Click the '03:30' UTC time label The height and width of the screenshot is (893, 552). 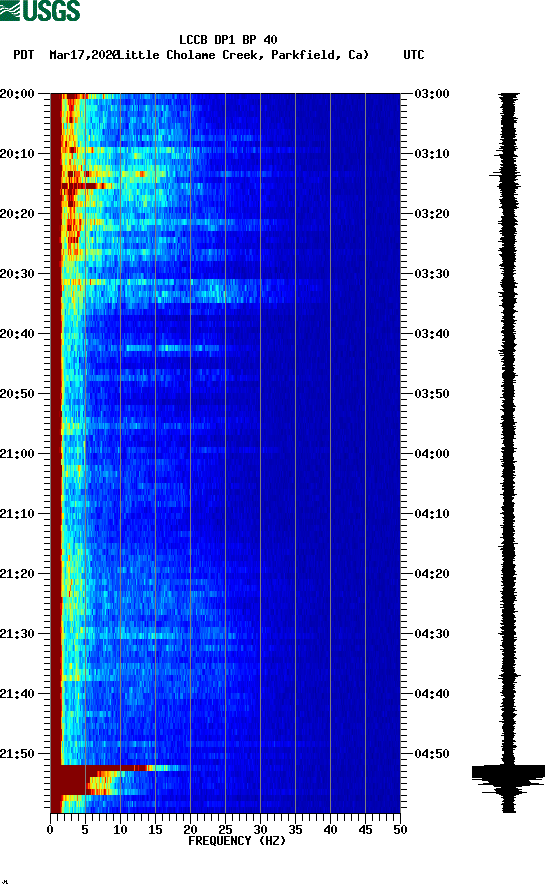[x=432, y=273]
